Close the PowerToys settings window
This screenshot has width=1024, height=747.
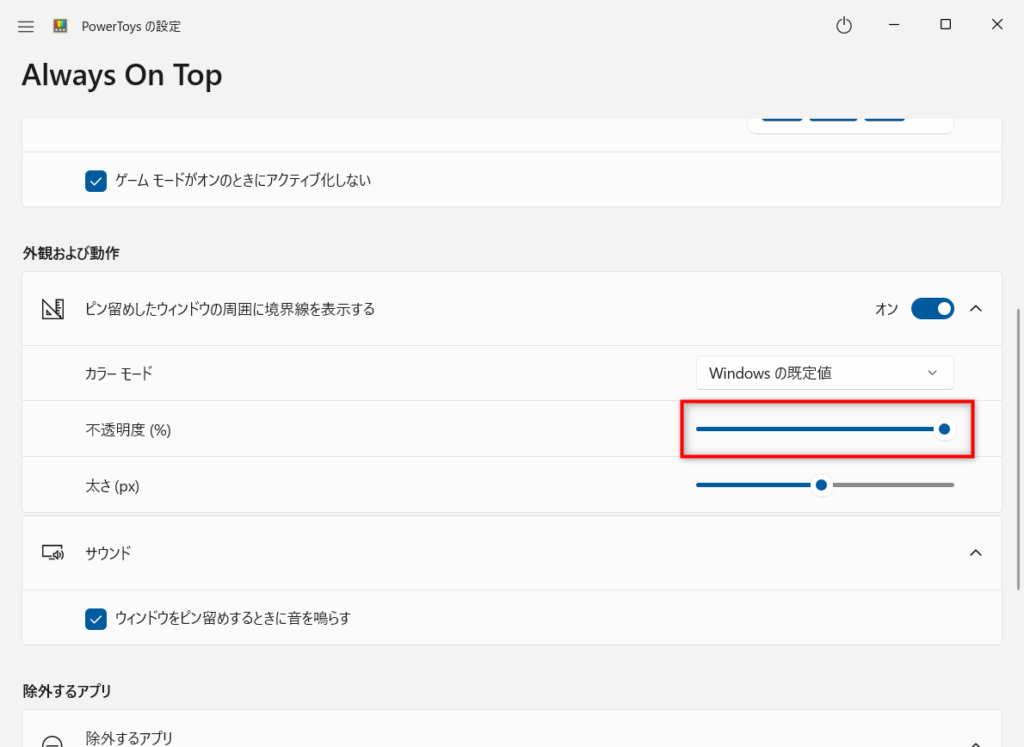tap(997, 25)
